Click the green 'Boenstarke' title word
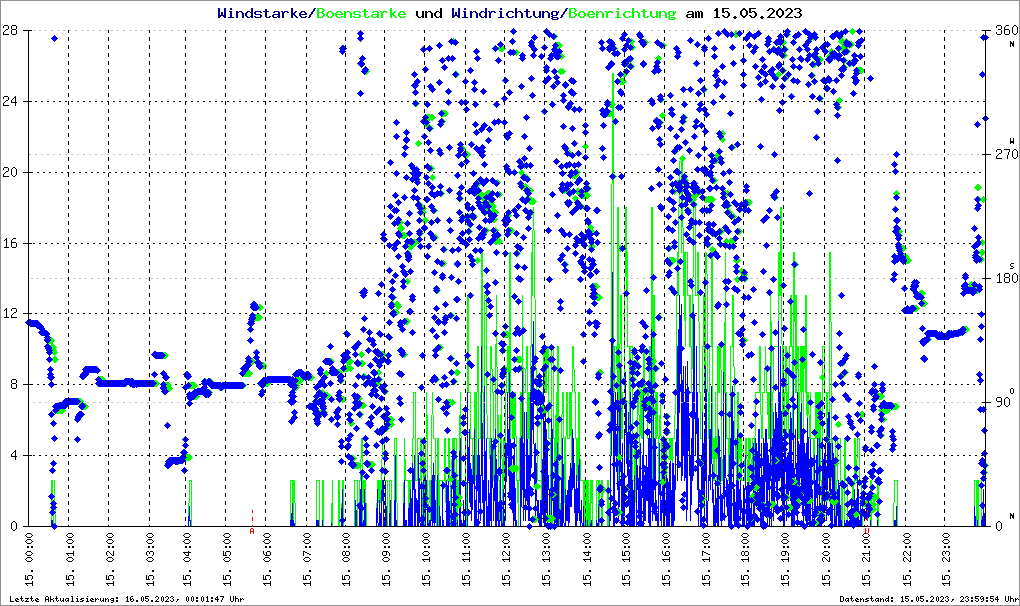This screenshot has height=606, width=1020. 361,13
